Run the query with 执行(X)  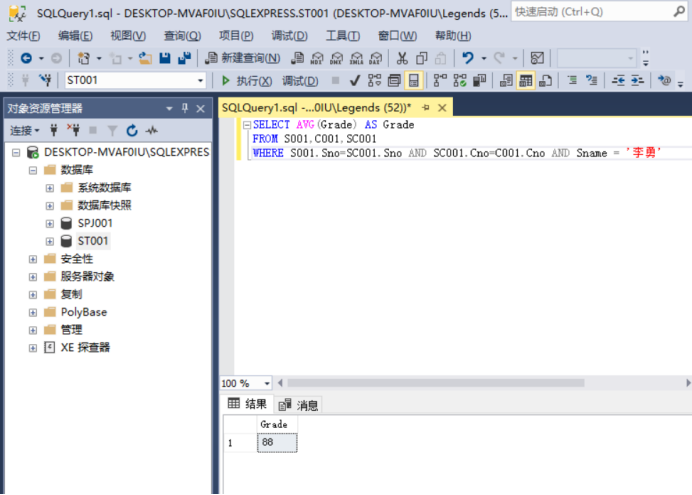247,81
